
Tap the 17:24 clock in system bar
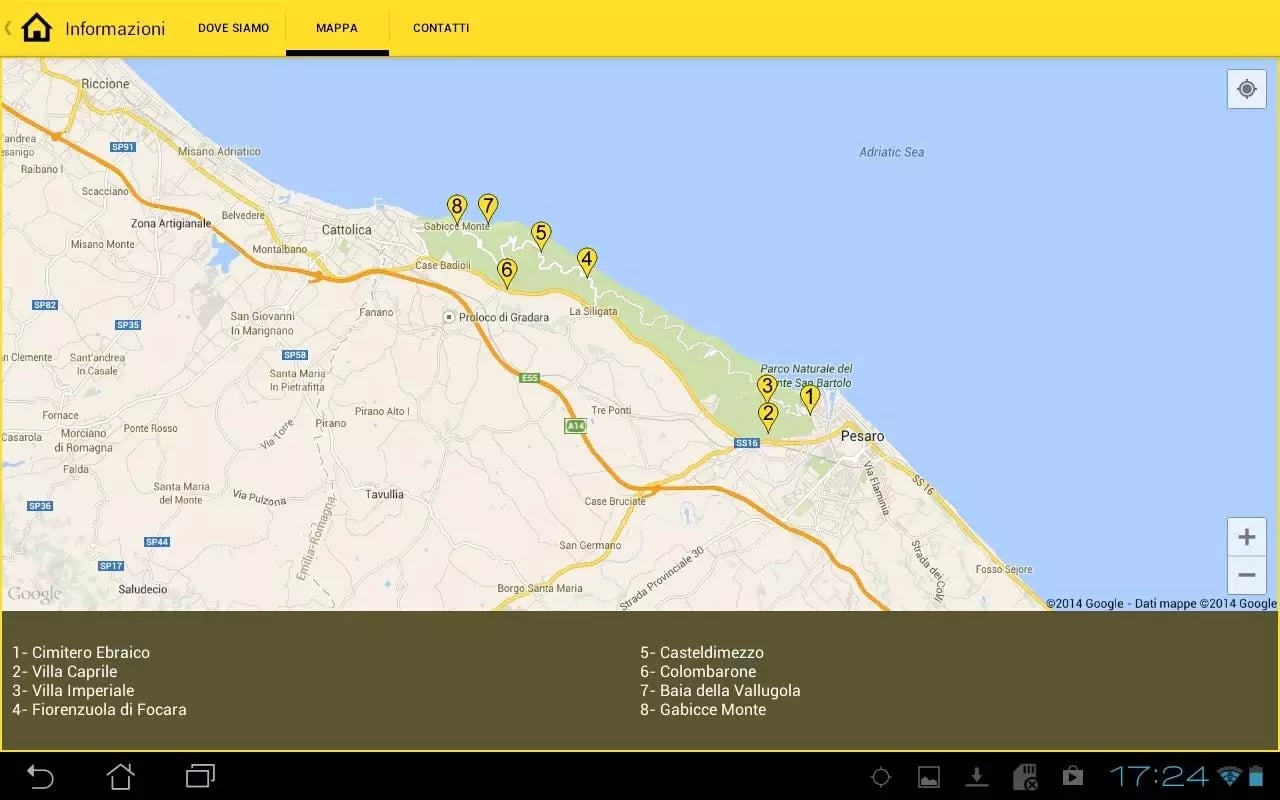1159,776
